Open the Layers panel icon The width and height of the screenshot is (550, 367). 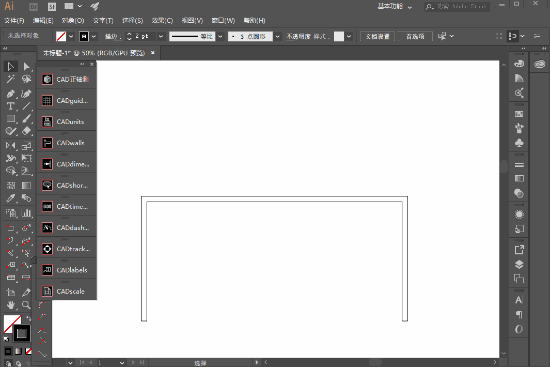(519, 264)
